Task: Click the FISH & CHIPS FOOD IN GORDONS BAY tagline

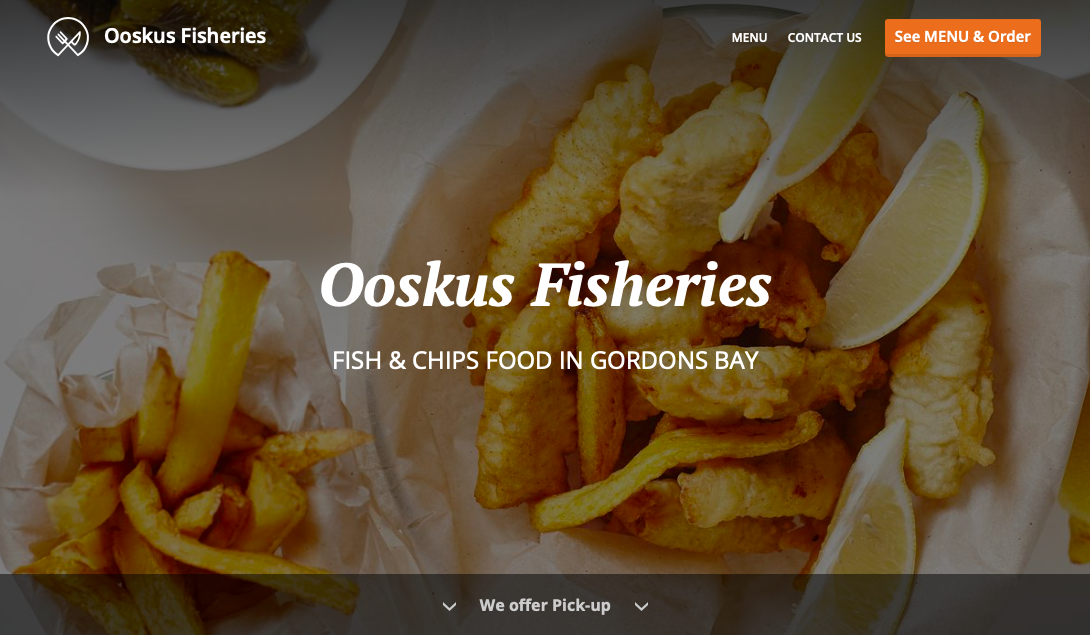Action: click(545, 360)
